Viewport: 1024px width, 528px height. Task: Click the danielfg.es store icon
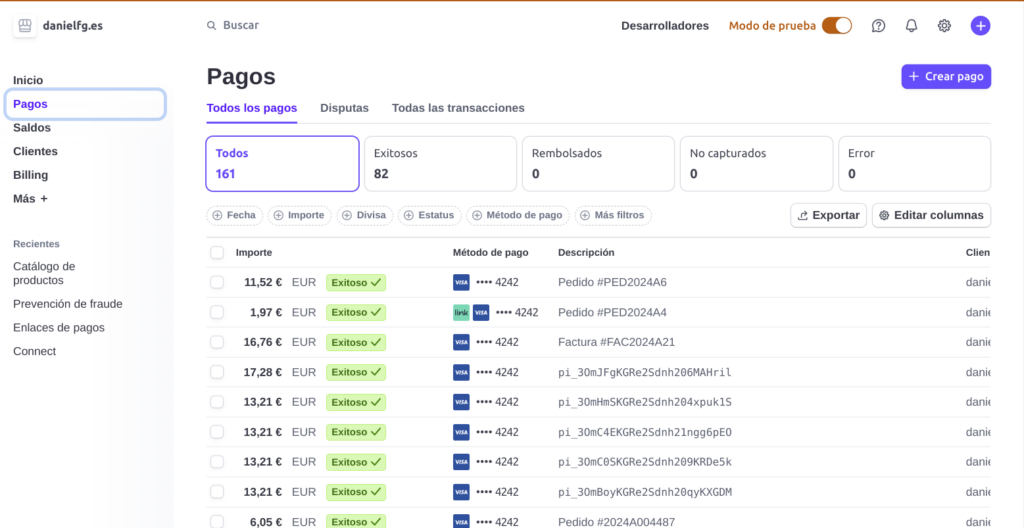click(25, 26)
